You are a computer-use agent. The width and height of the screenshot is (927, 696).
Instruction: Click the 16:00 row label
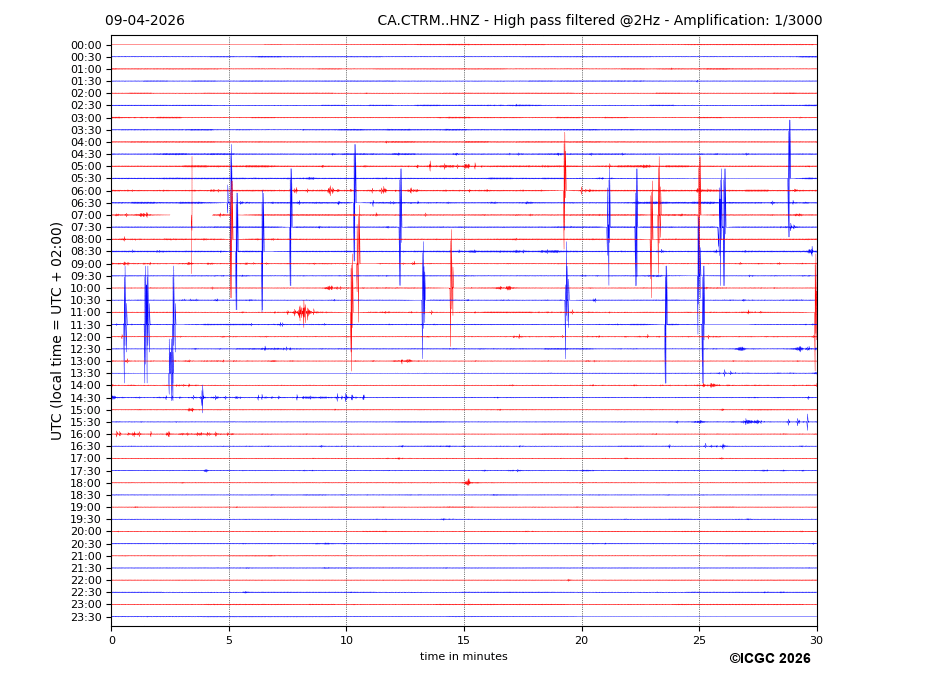pos(86,434)
